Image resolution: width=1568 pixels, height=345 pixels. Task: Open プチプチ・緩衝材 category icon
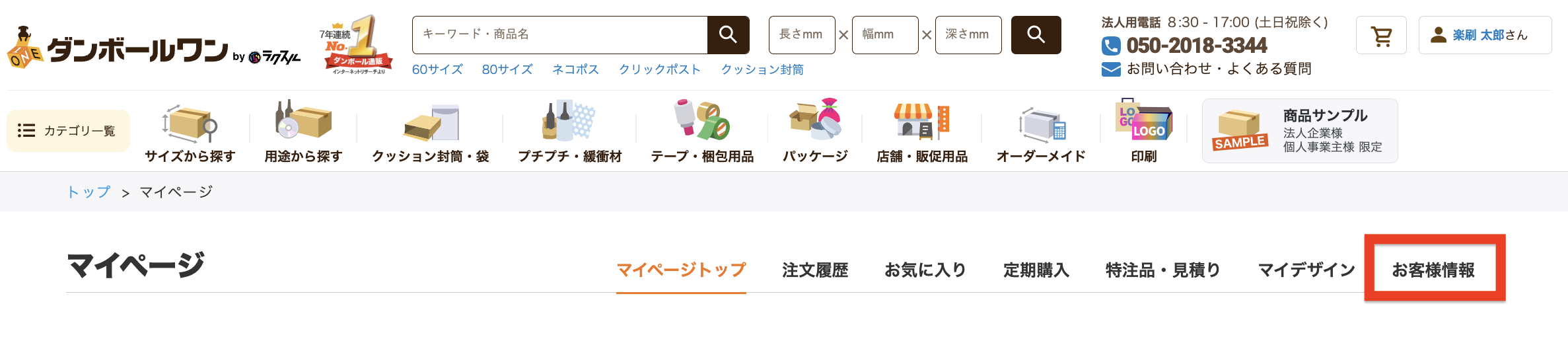tap(569, 120)
